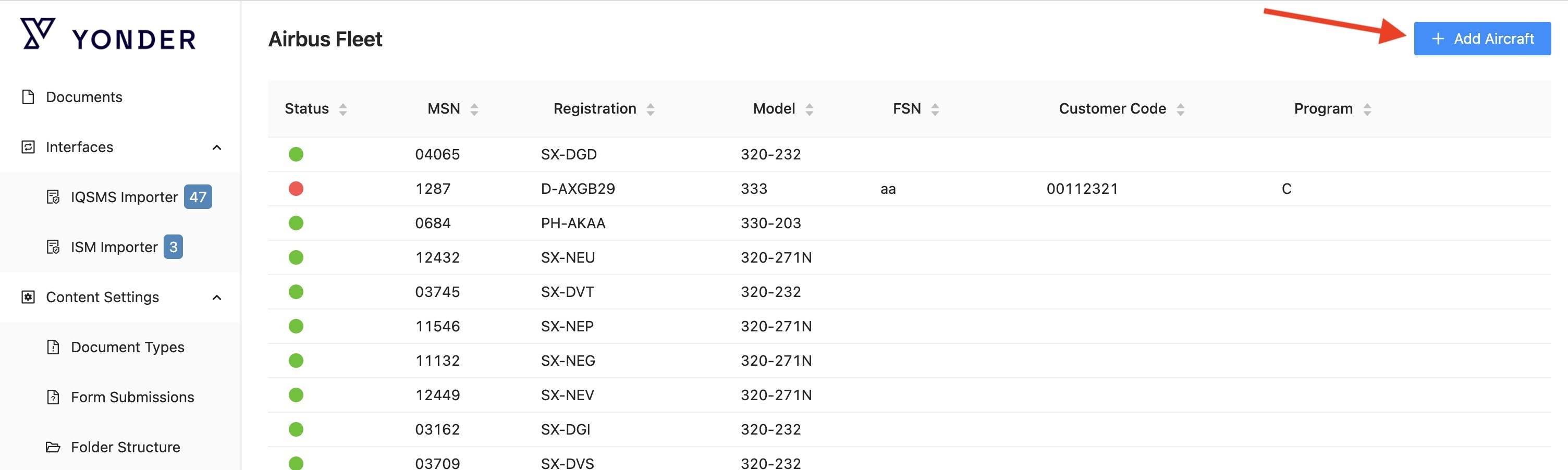Click the Form Submissions icon

pos(53,397)
